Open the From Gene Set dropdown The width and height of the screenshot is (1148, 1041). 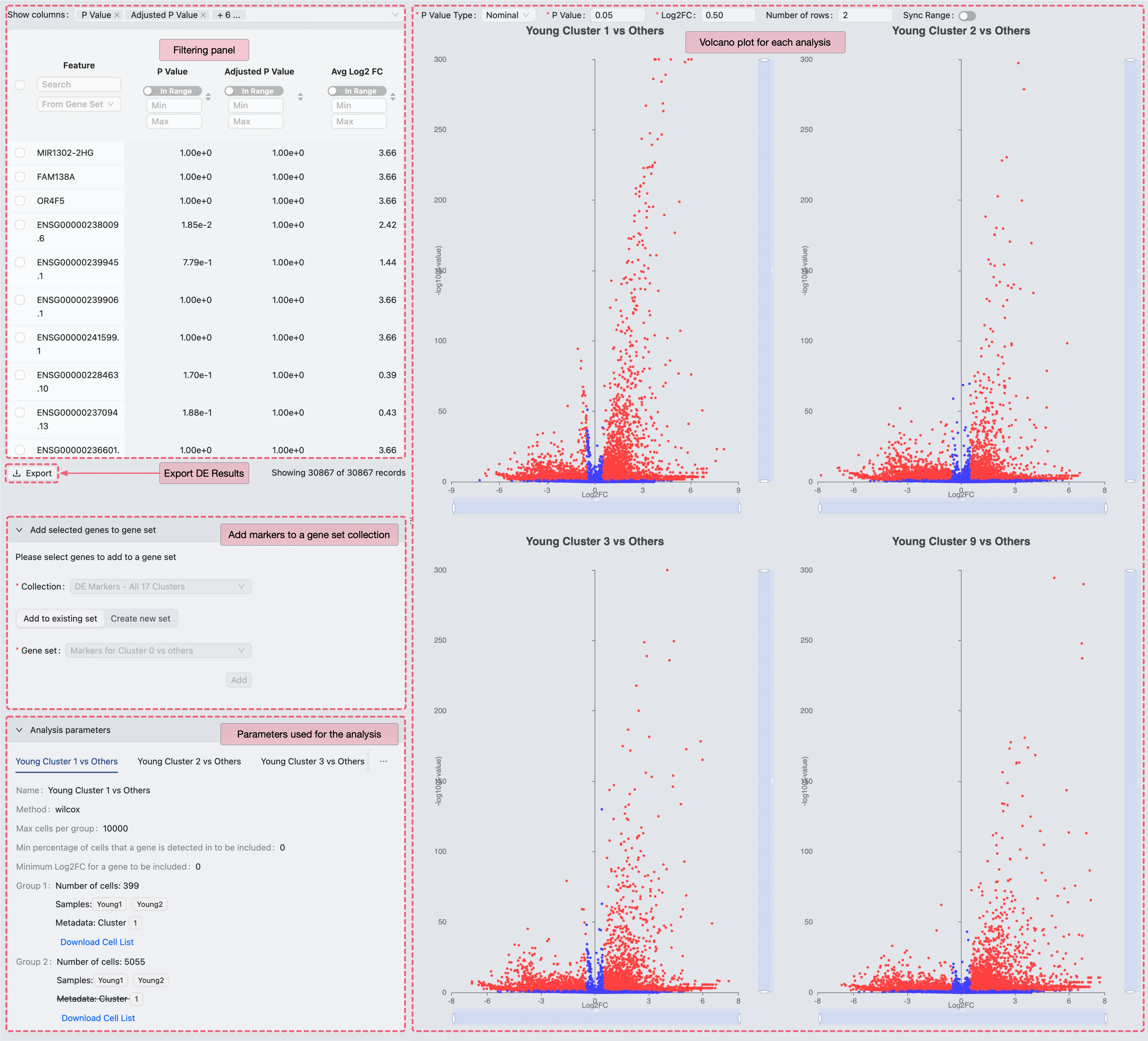(79, 104)
